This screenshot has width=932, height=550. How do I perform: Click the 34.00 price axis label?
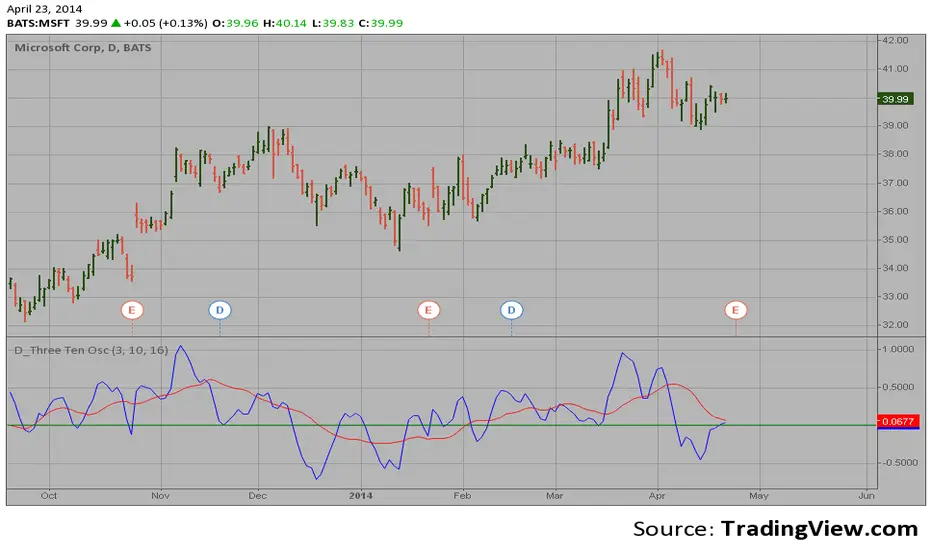tap(896, 268)
